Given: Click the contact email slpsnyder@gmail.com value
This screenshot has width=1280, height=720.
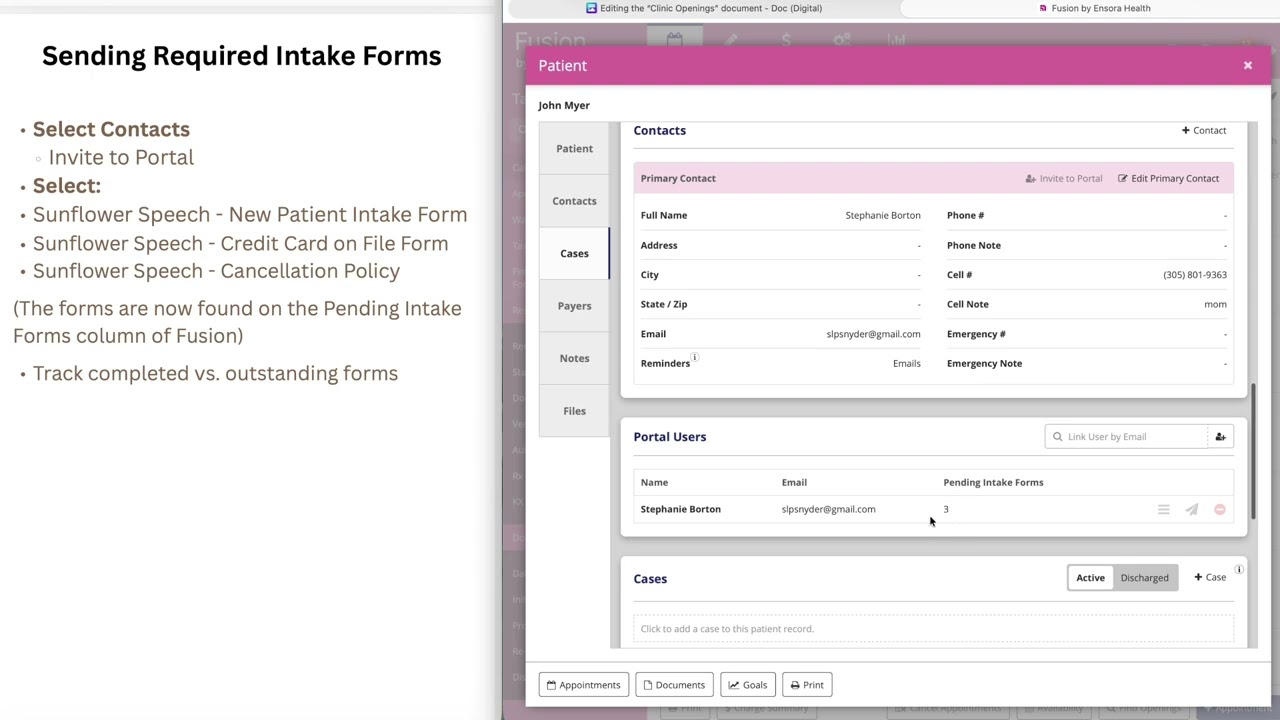Looking at the screenshot, I should [873, 334].
